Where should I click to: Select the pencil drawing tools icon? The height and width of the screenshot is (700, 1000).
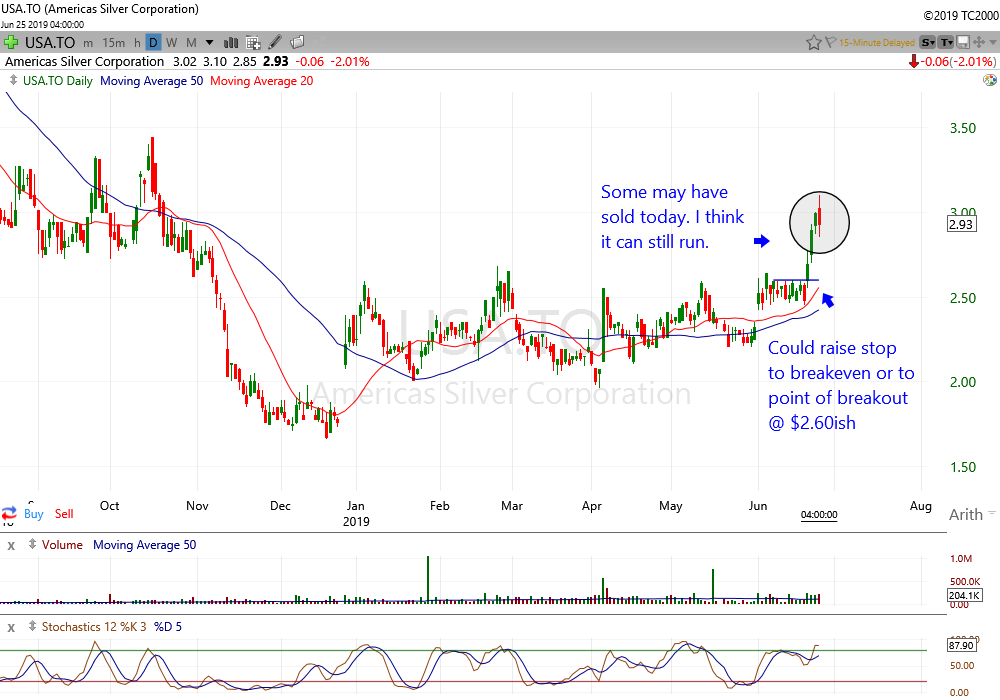(x=275, y=43)
